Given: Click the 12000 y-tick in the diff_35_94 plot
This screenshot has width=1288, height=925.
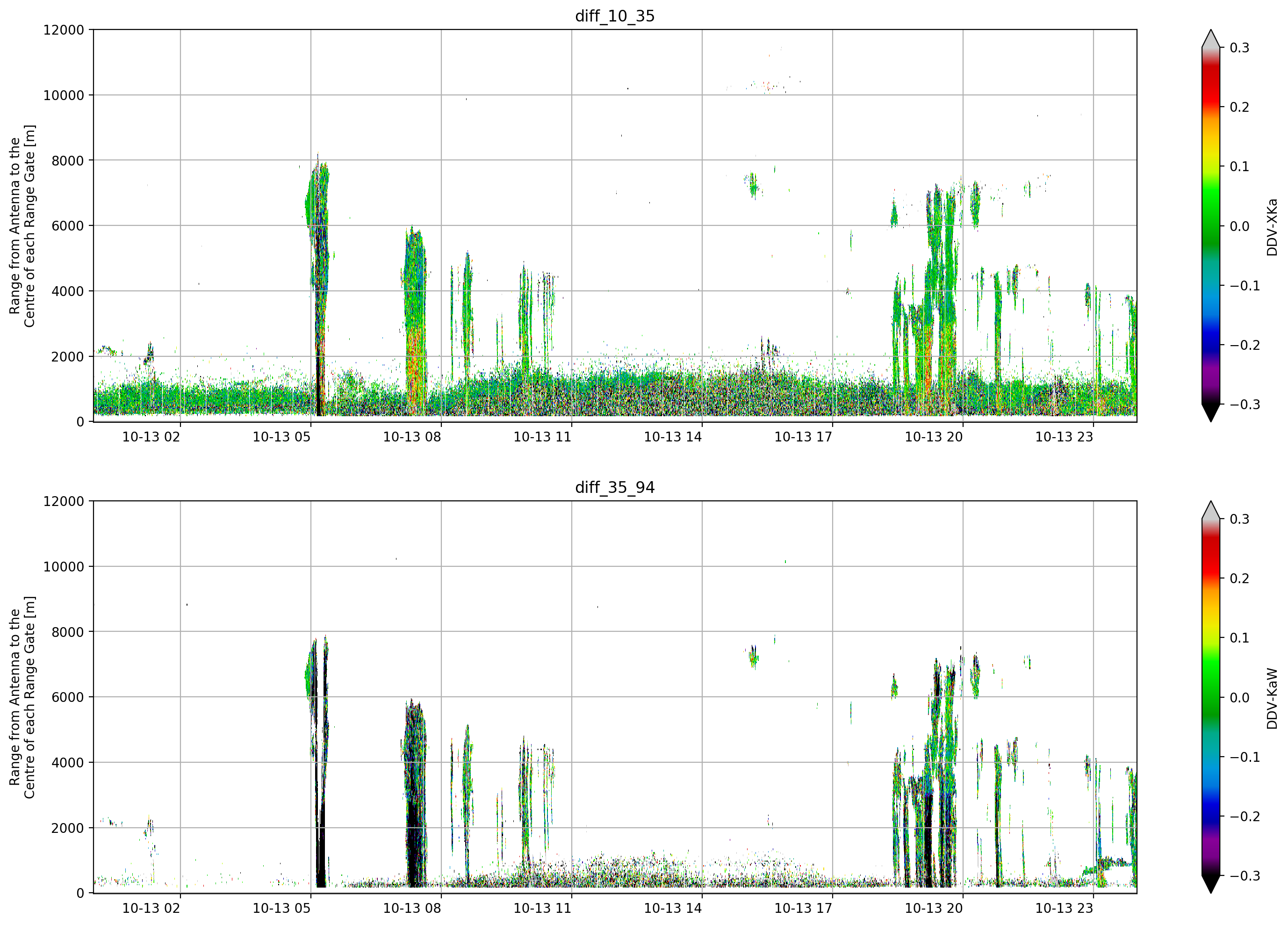Looking at the screenshot, I should [64, 502].
